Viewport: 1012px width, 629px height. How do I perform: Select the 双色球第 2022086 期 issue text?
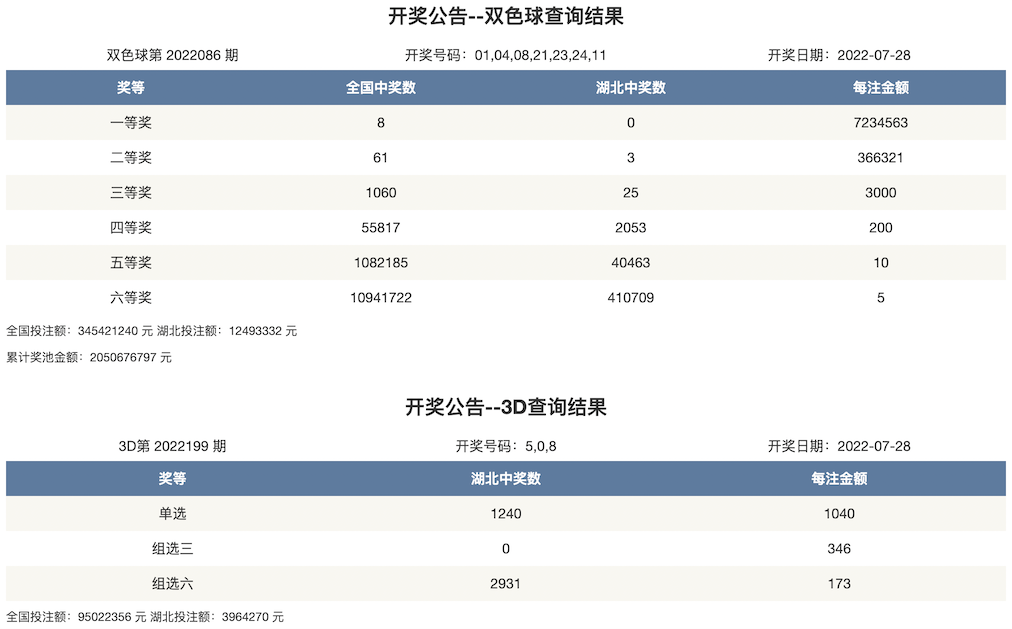click(172, 55)
